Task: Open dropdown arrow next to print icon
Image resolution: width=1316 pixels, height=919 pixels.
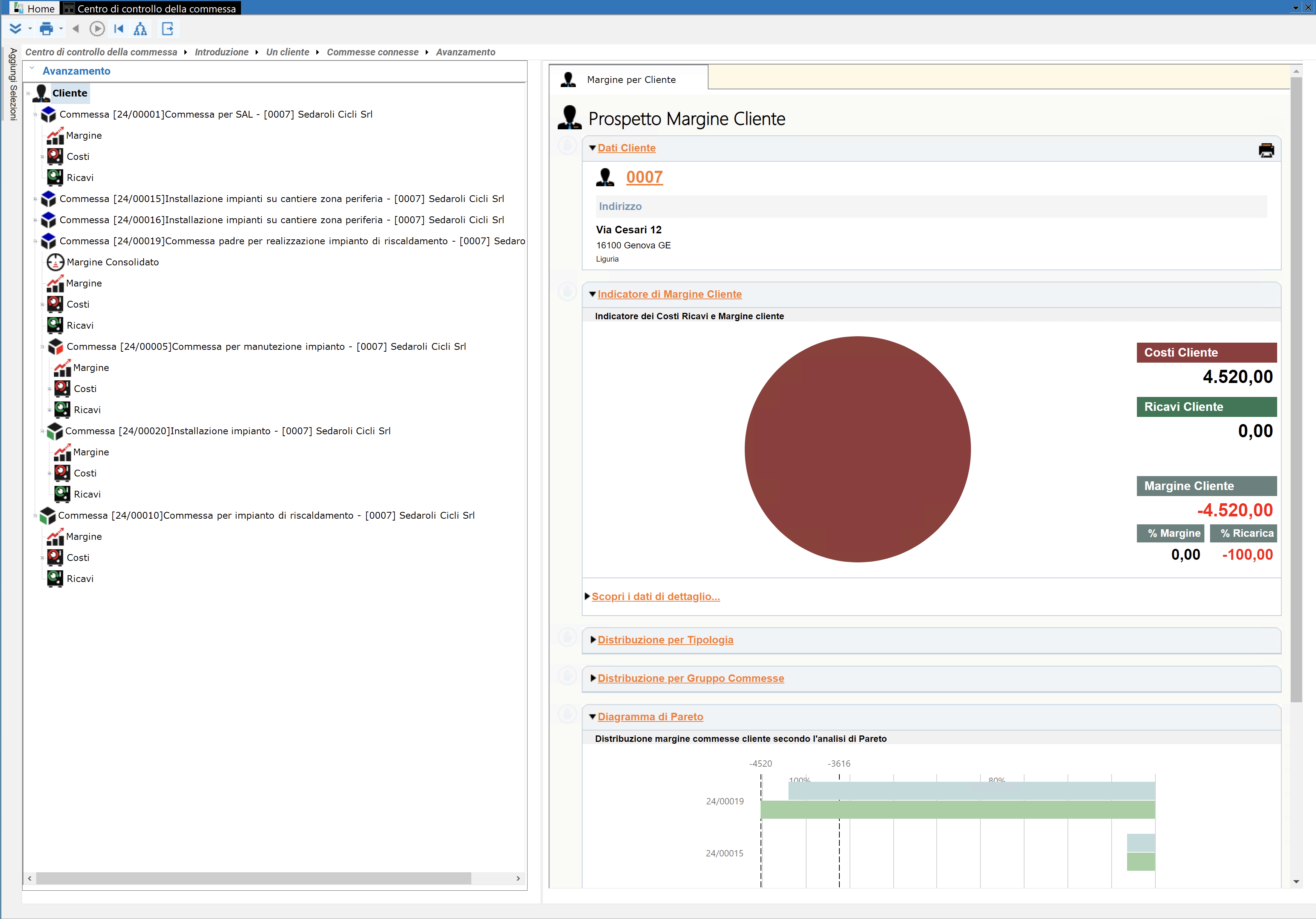Action: 61,29
